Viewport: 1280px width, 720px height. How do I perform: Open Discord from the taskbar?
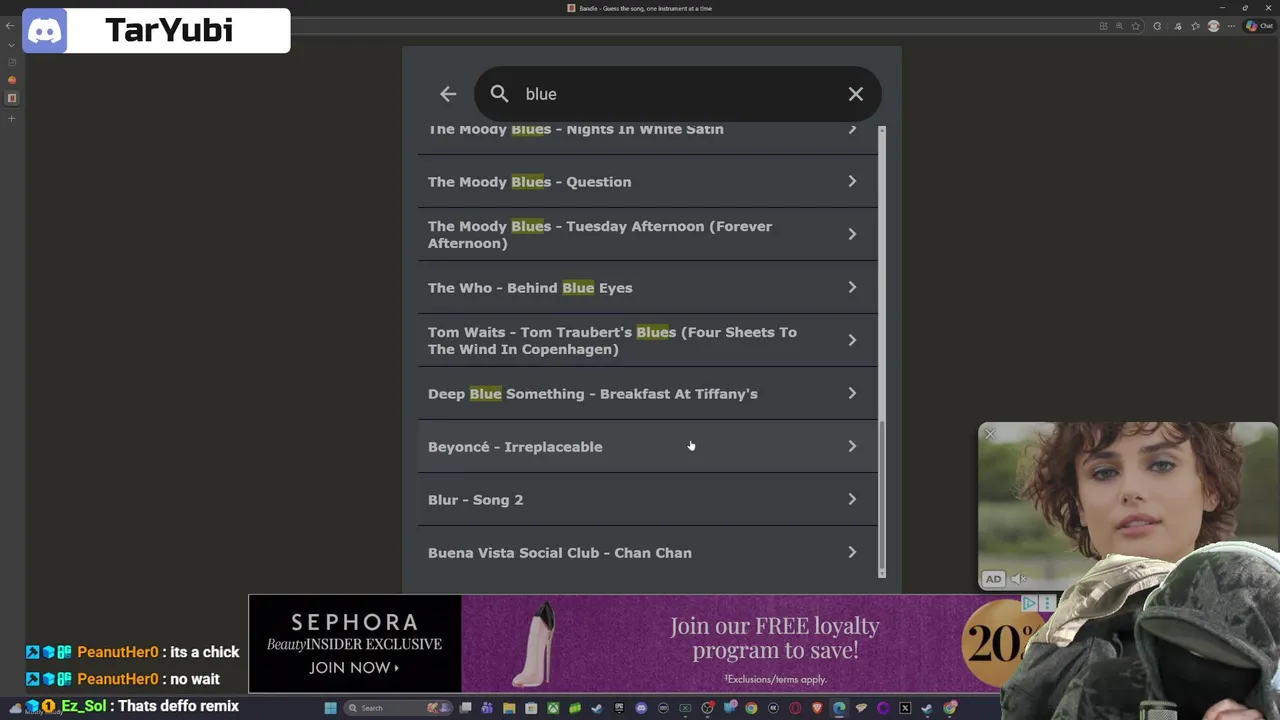(x=641, y=708)
